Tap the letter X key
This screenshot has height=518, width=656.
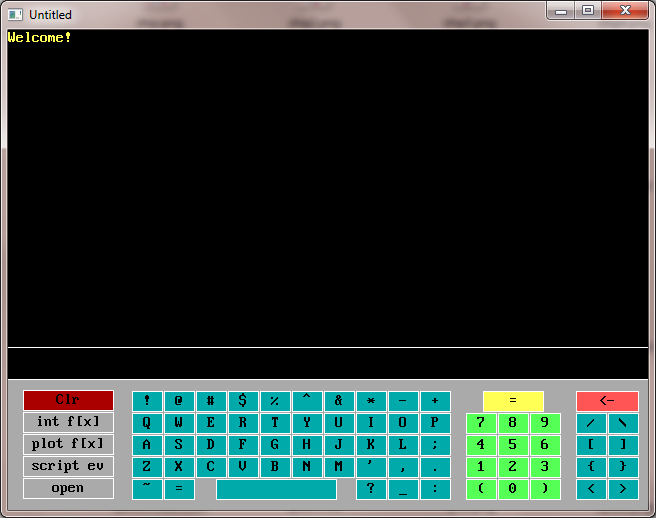coord(179,467)
